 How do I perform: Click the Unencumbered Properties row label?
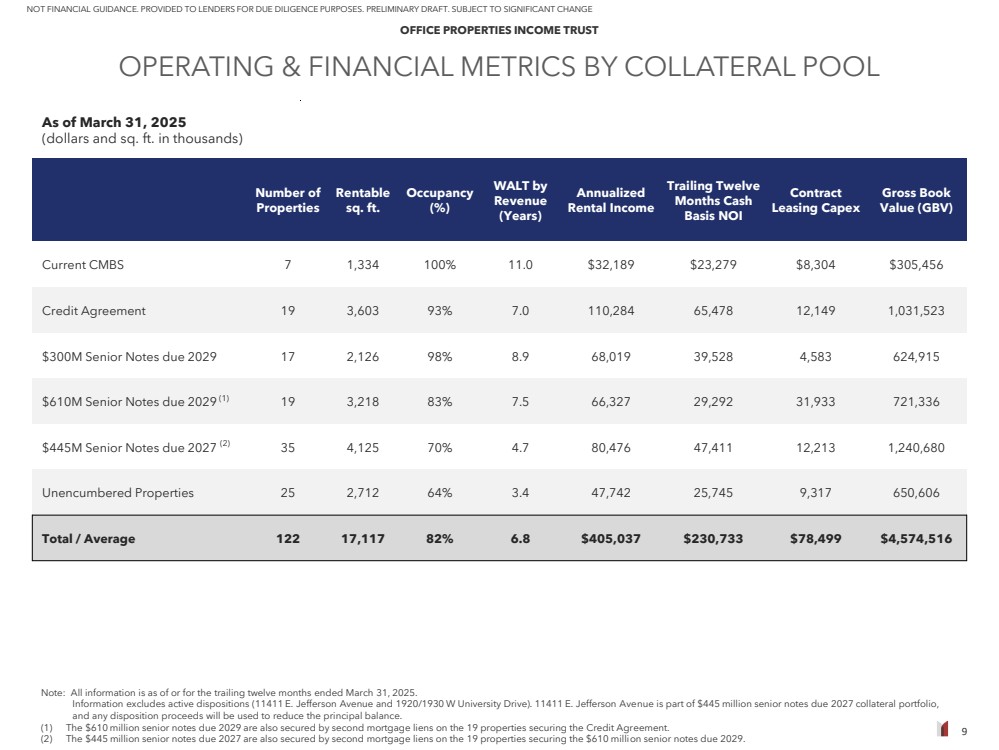[x=118, y=493]
